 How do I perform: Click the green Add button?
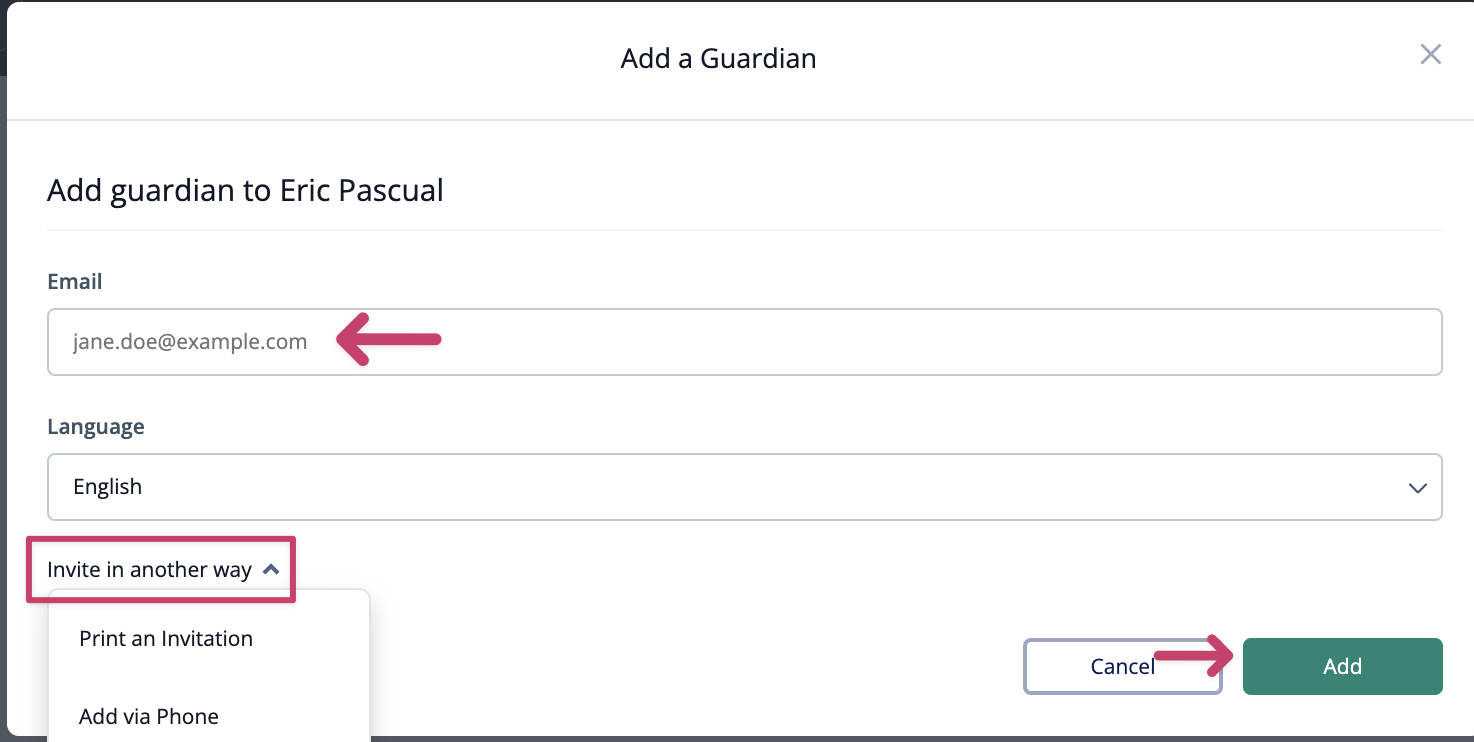1342,666
